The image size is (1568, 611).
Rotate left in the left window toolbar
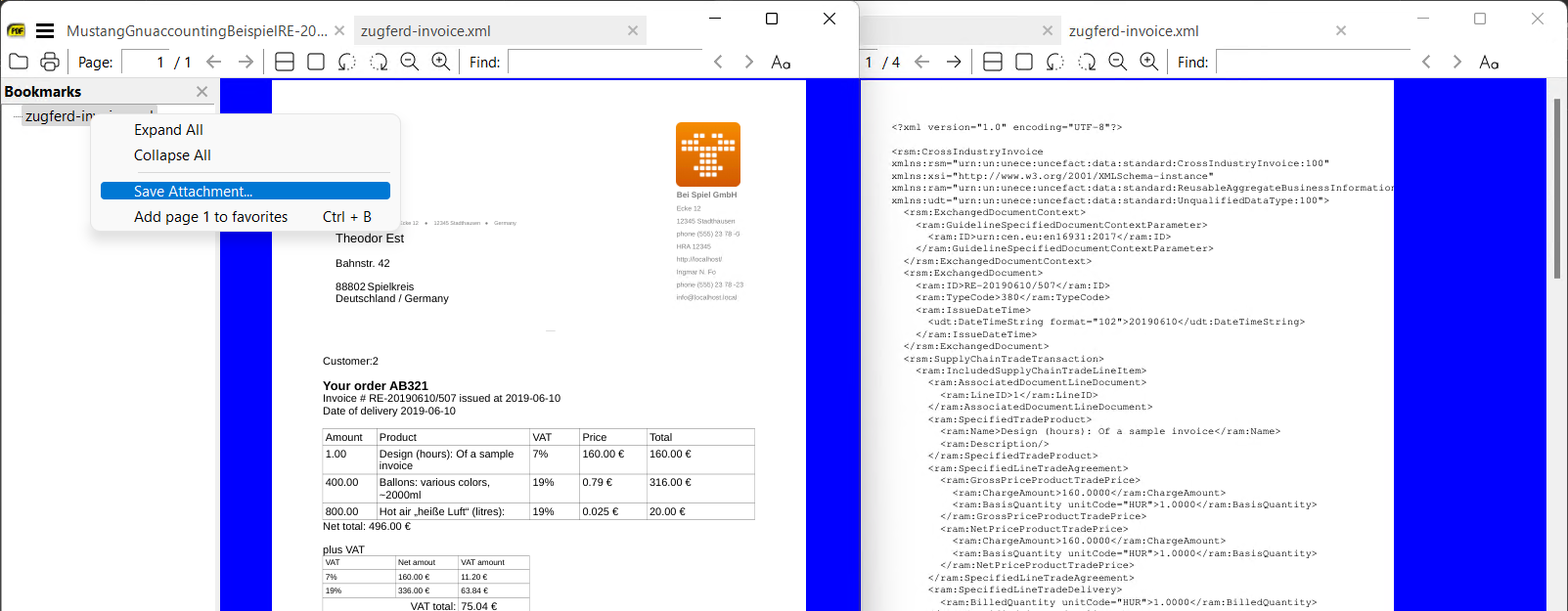point(347,62)
